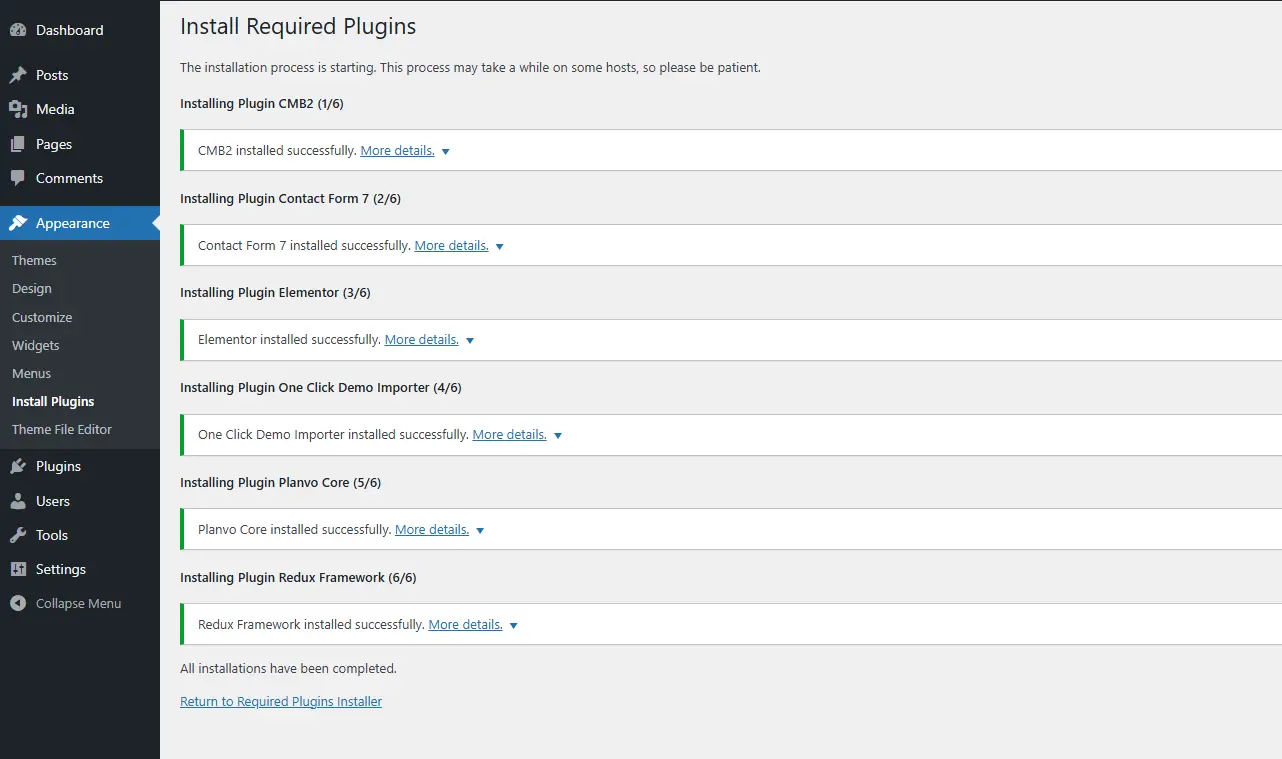Click the Tools wrench icon
The image size is (1282, 759).
[18, 535]
